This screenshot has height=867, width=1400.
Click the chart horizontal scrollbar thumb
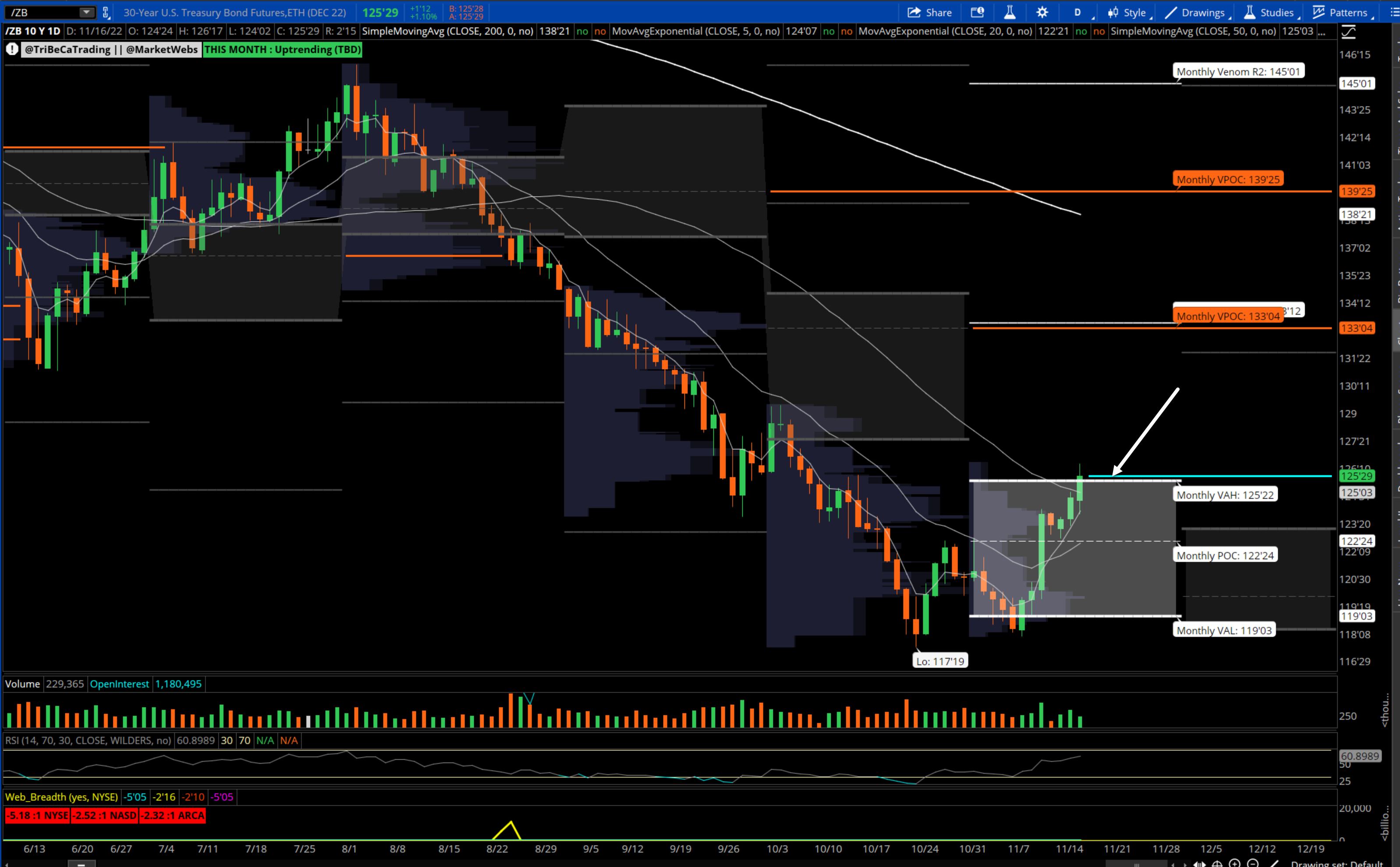point(1136,863)
